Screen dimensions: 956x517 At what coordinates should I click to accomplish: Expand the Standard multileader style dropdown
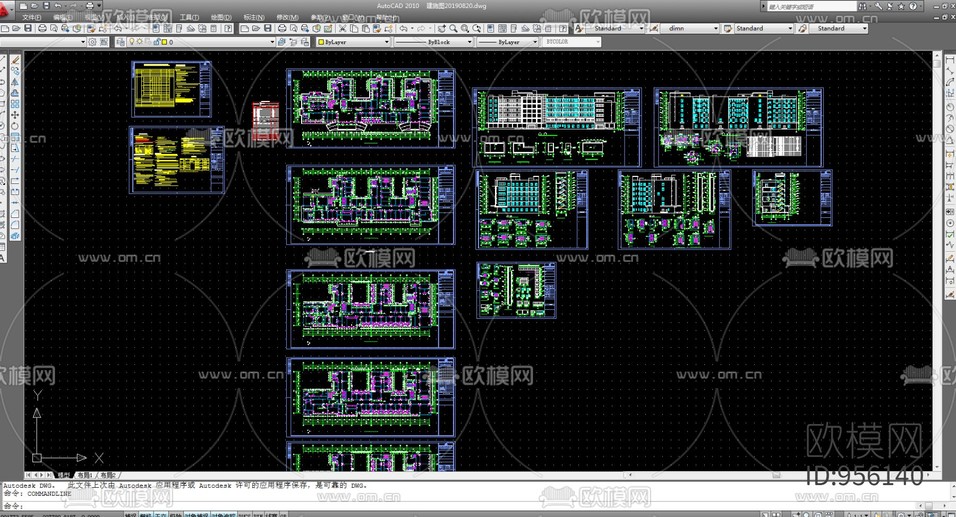[865, 28]
